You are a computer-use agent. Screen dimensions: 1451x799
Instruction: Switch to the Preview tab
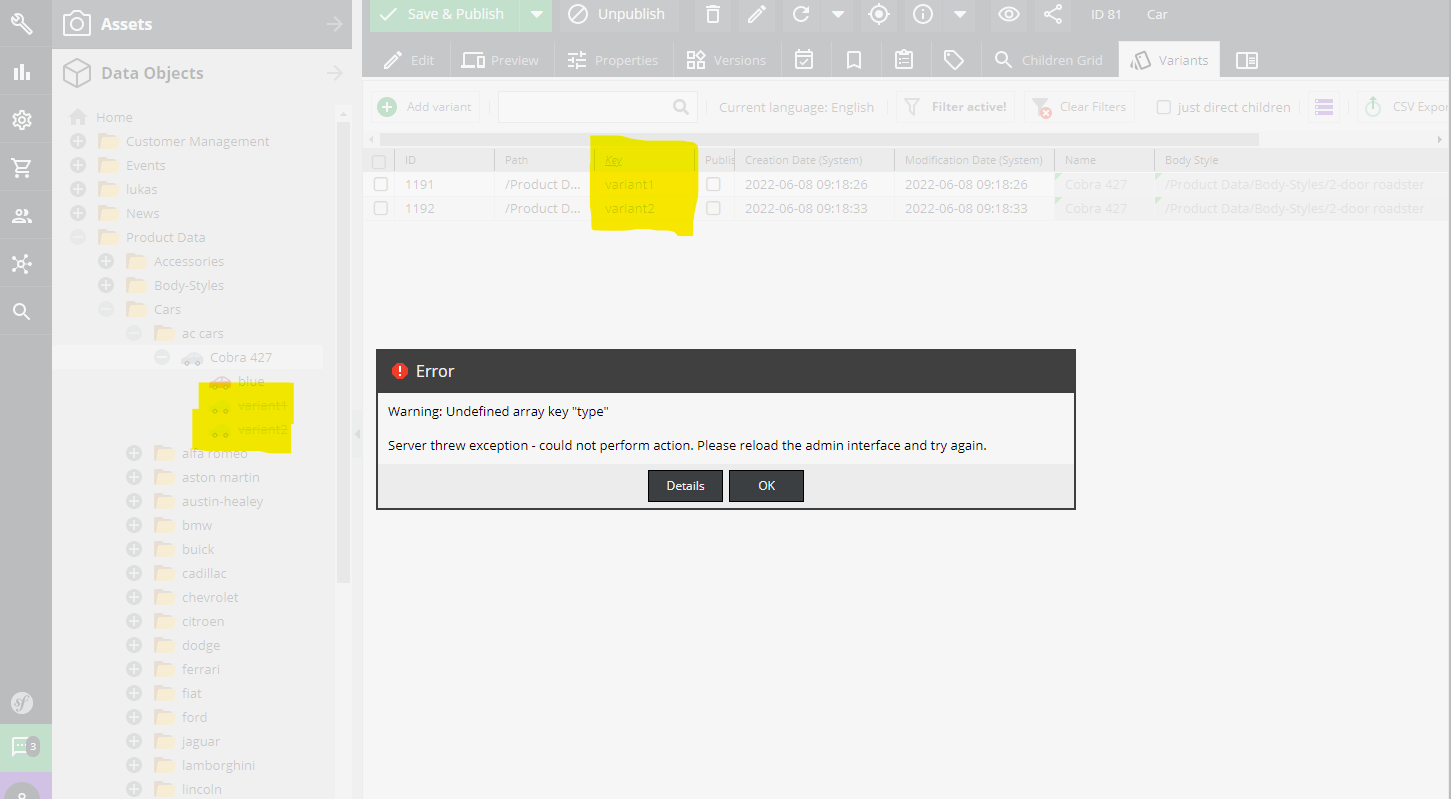pos(500,60)
